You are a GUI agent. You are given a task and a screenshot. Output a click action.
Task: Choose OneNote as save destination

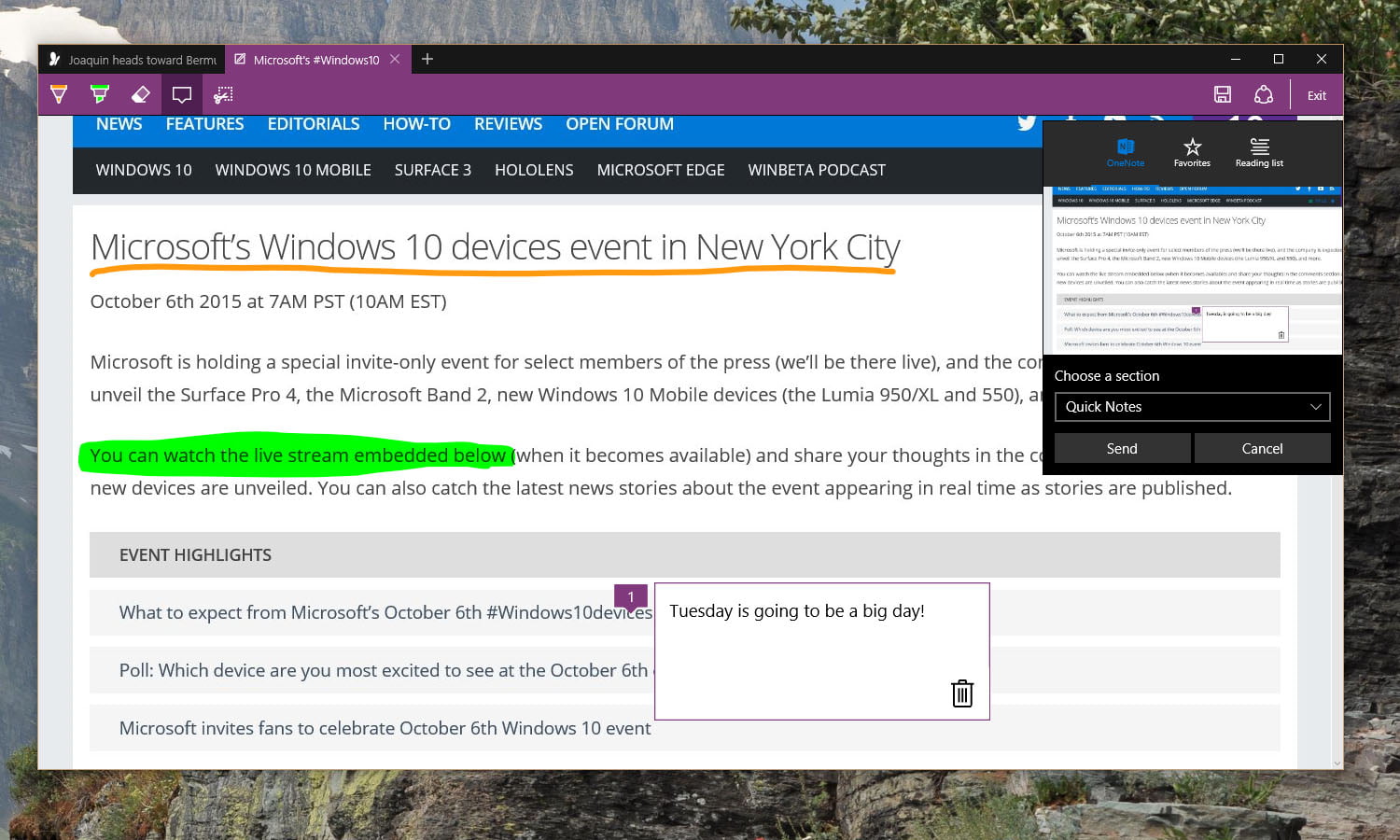(1125, 152)
